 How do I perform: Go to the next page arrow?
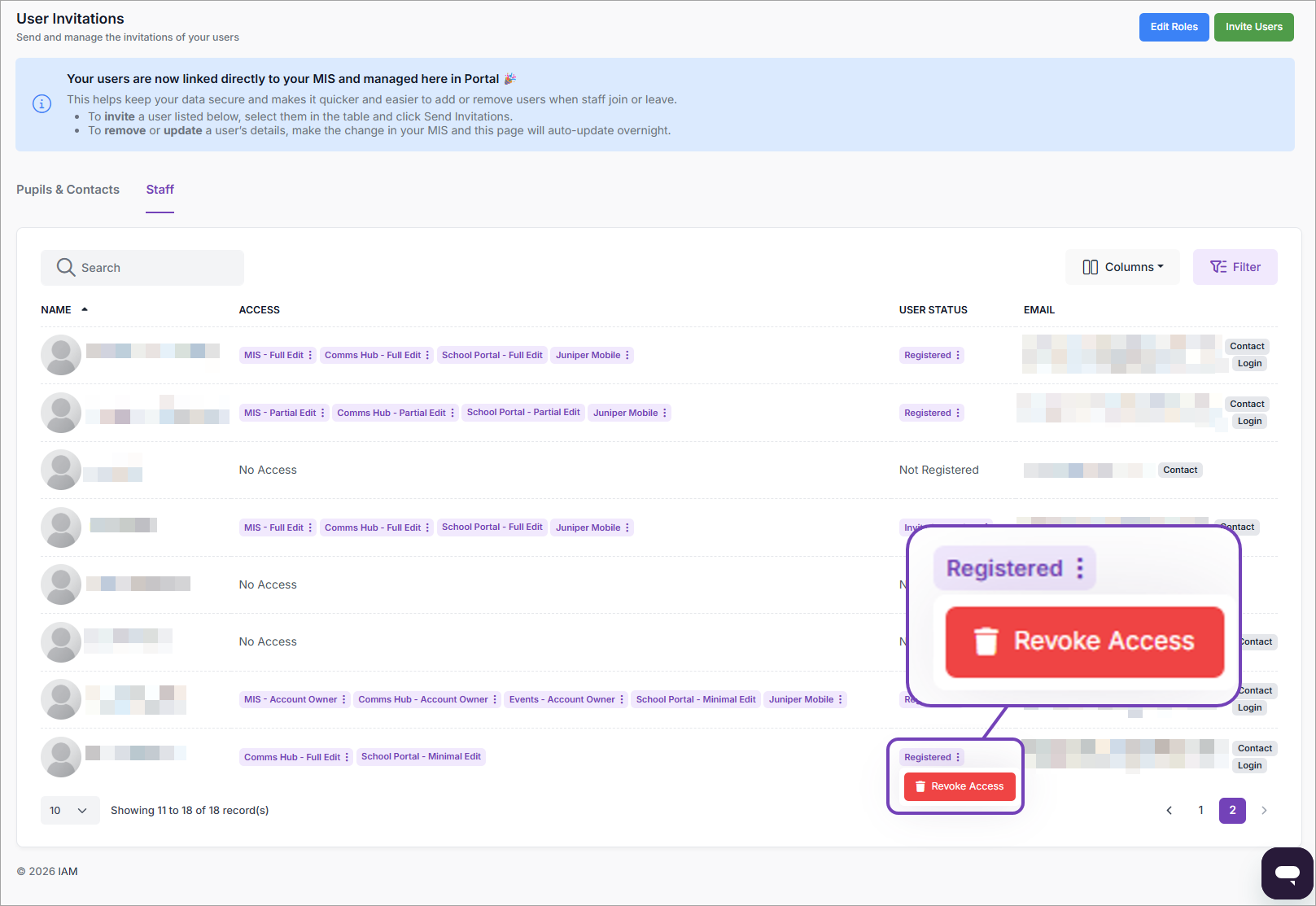click(1264, 811)
